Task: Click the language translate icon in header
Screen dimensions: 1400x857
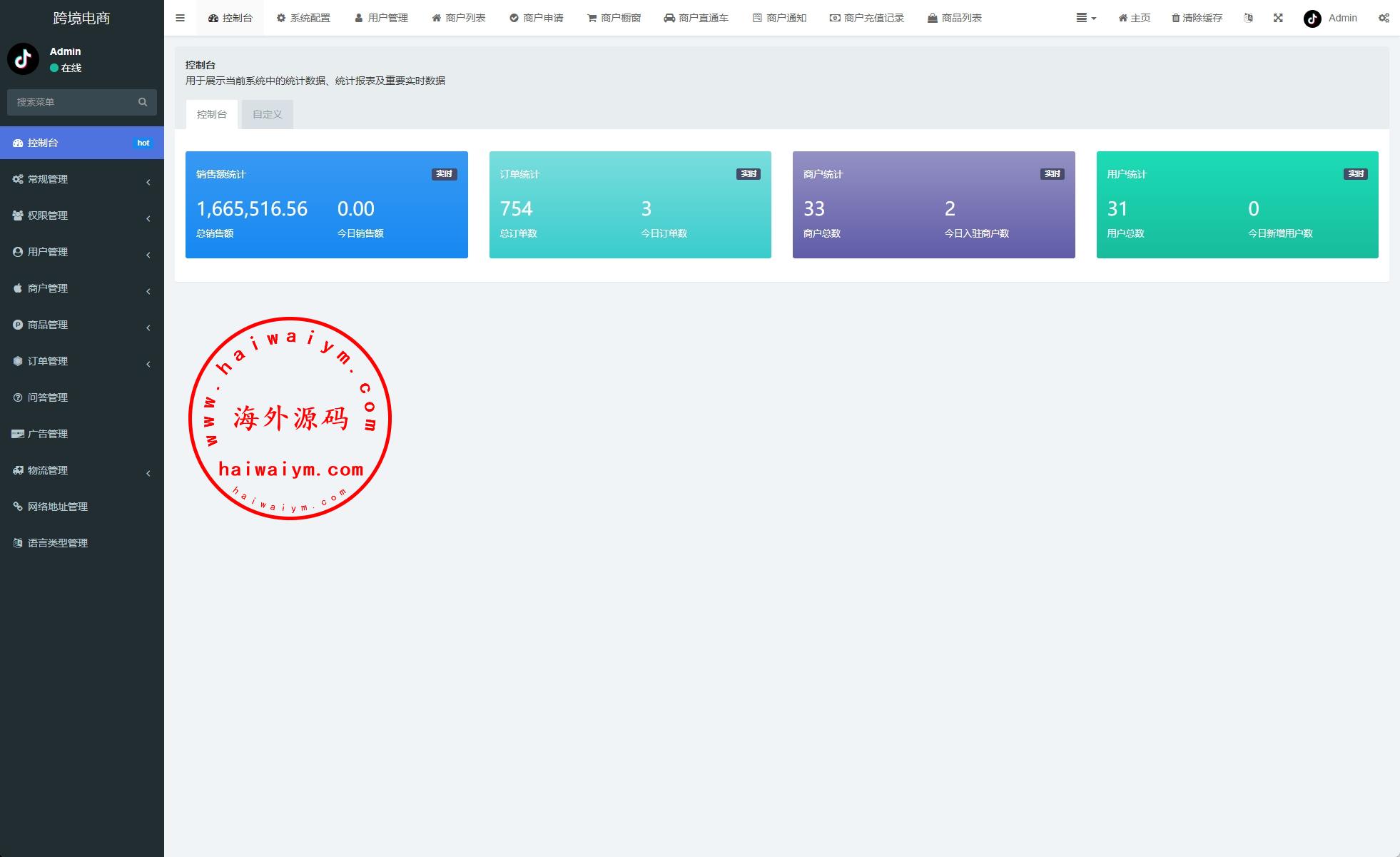Action: pos(1248,18)
